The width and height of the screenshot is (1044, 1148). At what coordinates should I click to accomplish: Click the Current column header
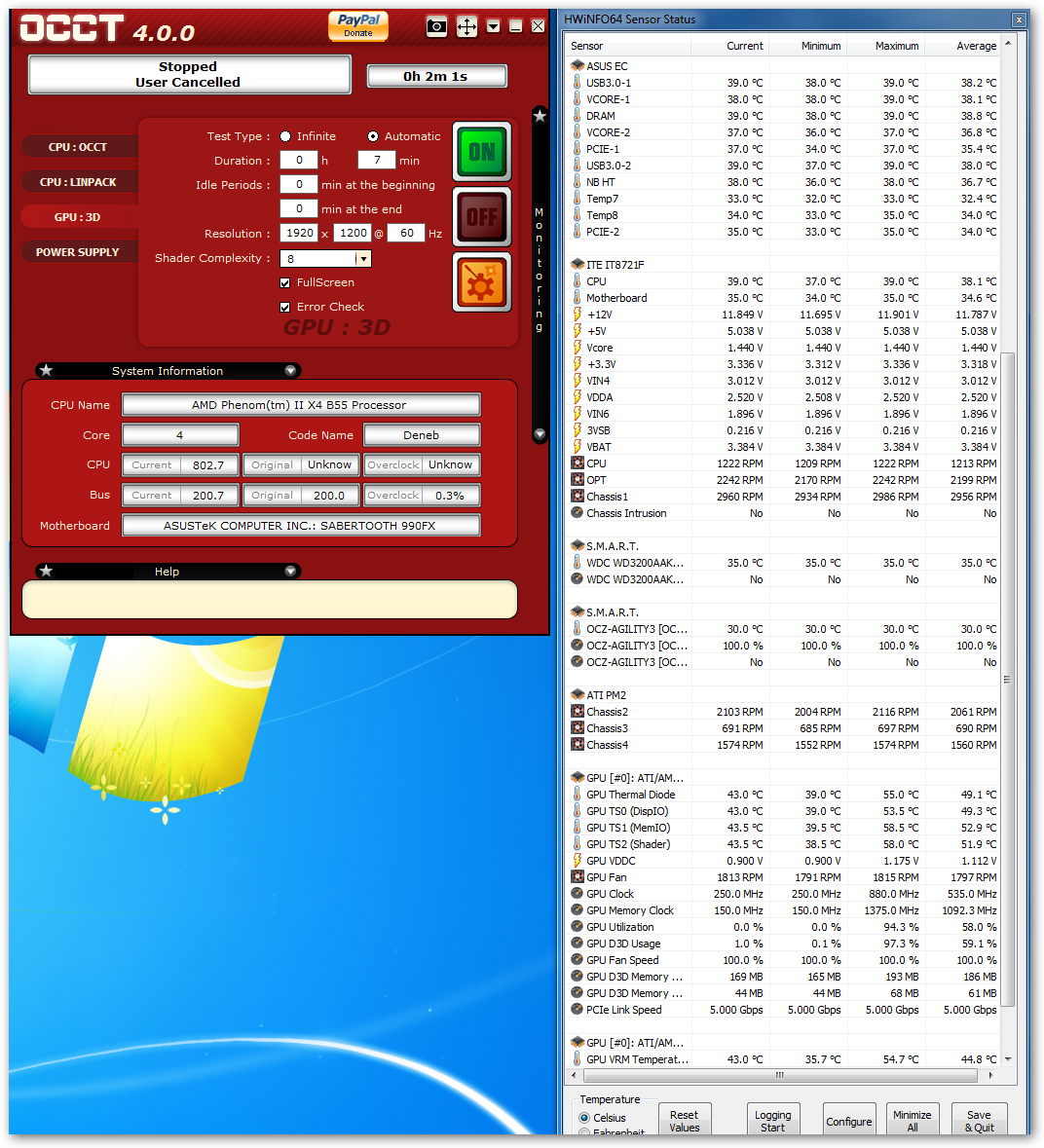coord(729,46)
